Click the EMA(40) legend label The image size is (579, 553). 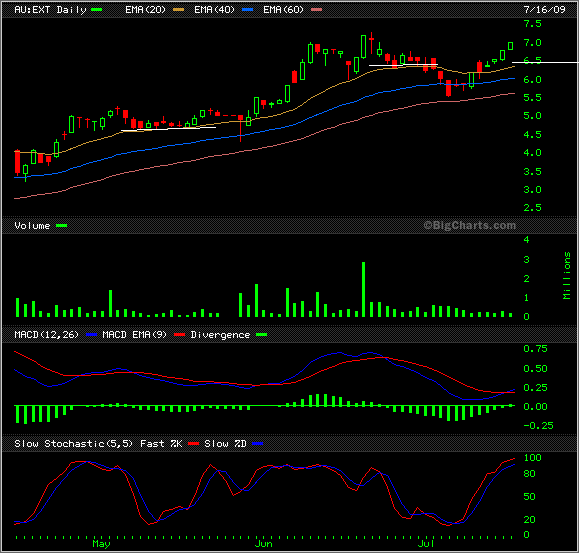point(215,10)
